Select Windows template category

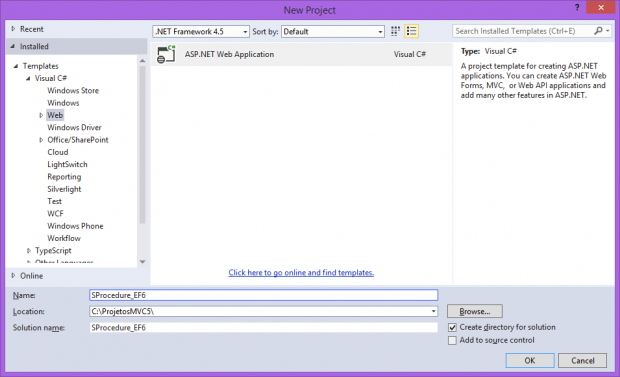click(x=63, y=103)
